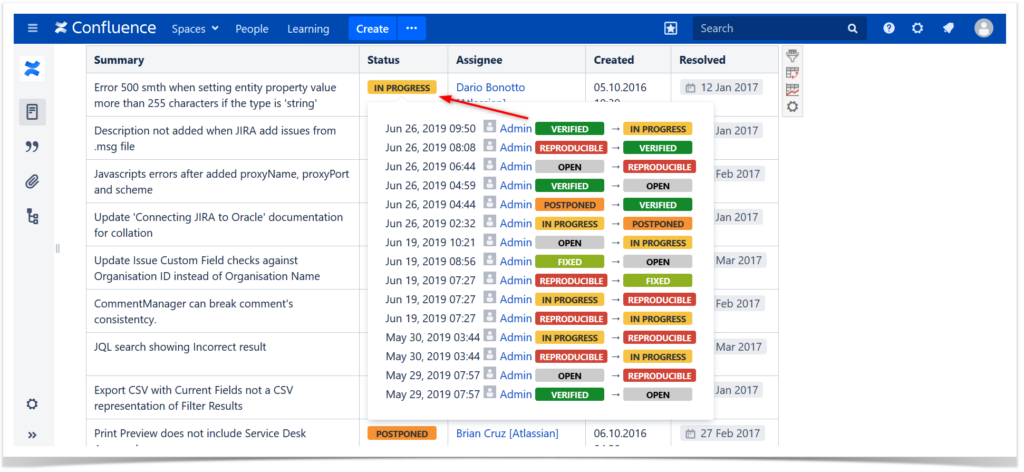
Task: Click 05.10.2016 created date cell
Action: (620, 87)
